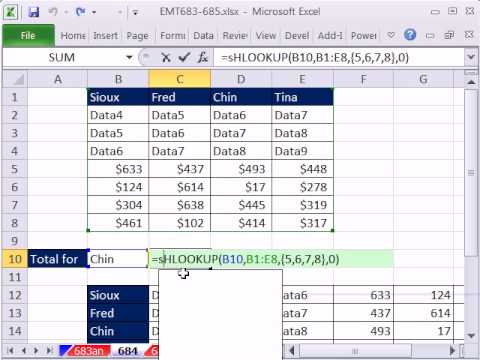The height and width of the screenshot is (360, 480).
Task: Open the Page Layout ribbon tab
Action: [x=137, y=36]
